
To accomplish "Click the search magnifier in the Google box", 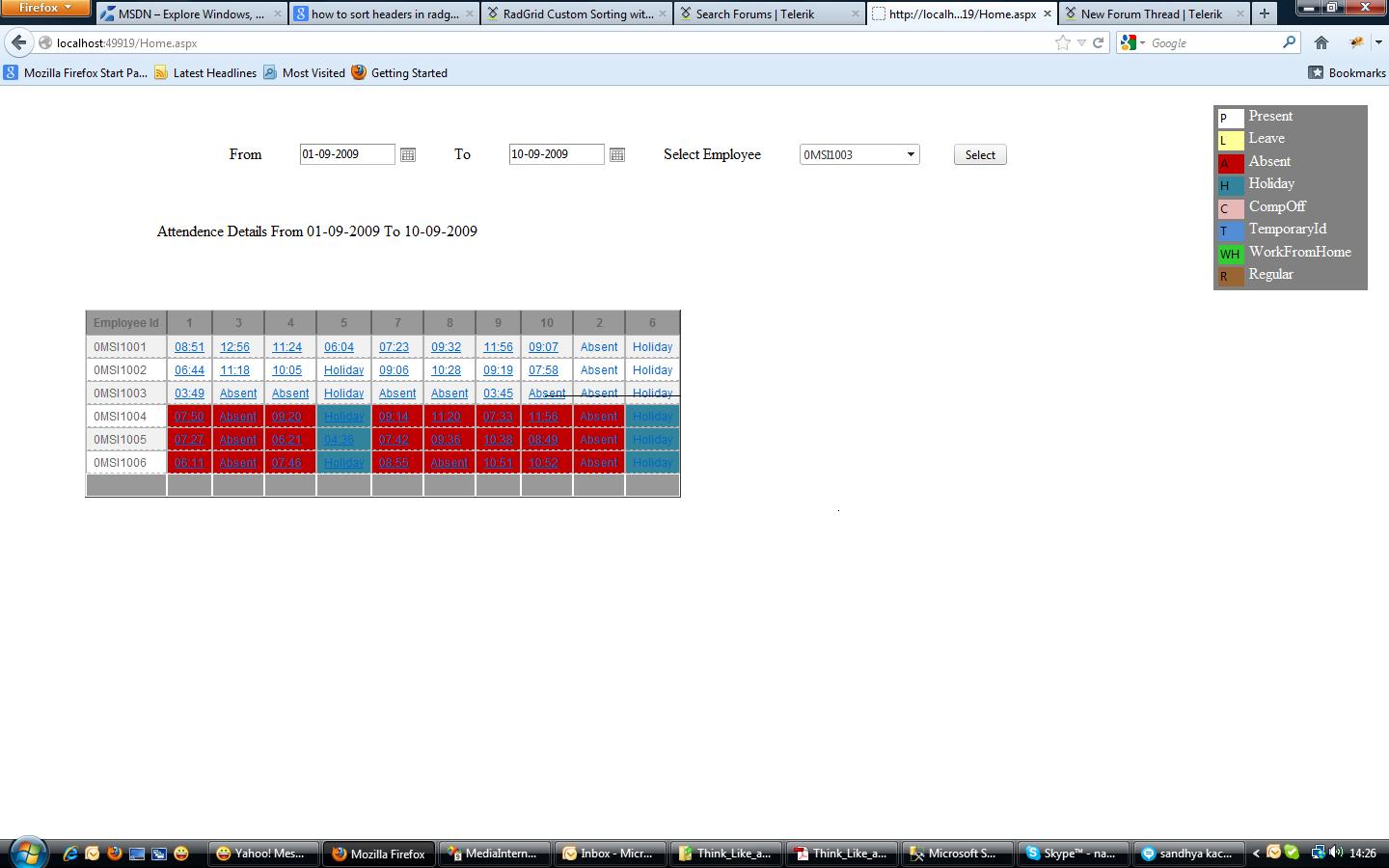I will coord(1289,42).
